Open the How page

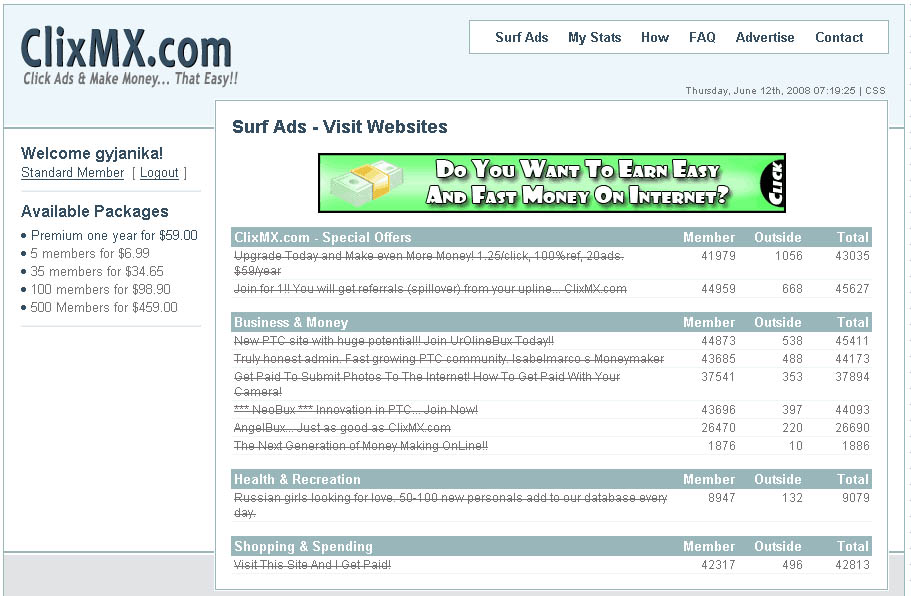[x=655, y=37]
